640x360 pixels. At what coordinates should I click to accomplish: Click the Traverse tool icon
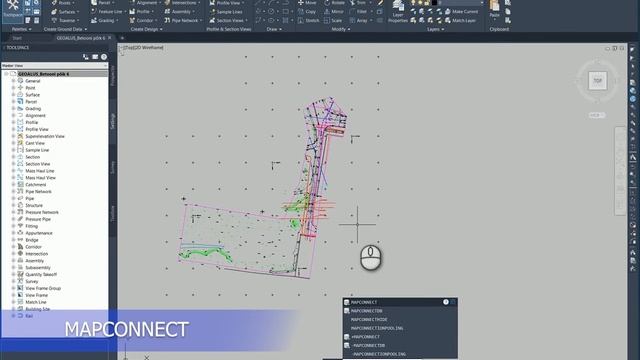pyautogui.click(x=54, y=20)
